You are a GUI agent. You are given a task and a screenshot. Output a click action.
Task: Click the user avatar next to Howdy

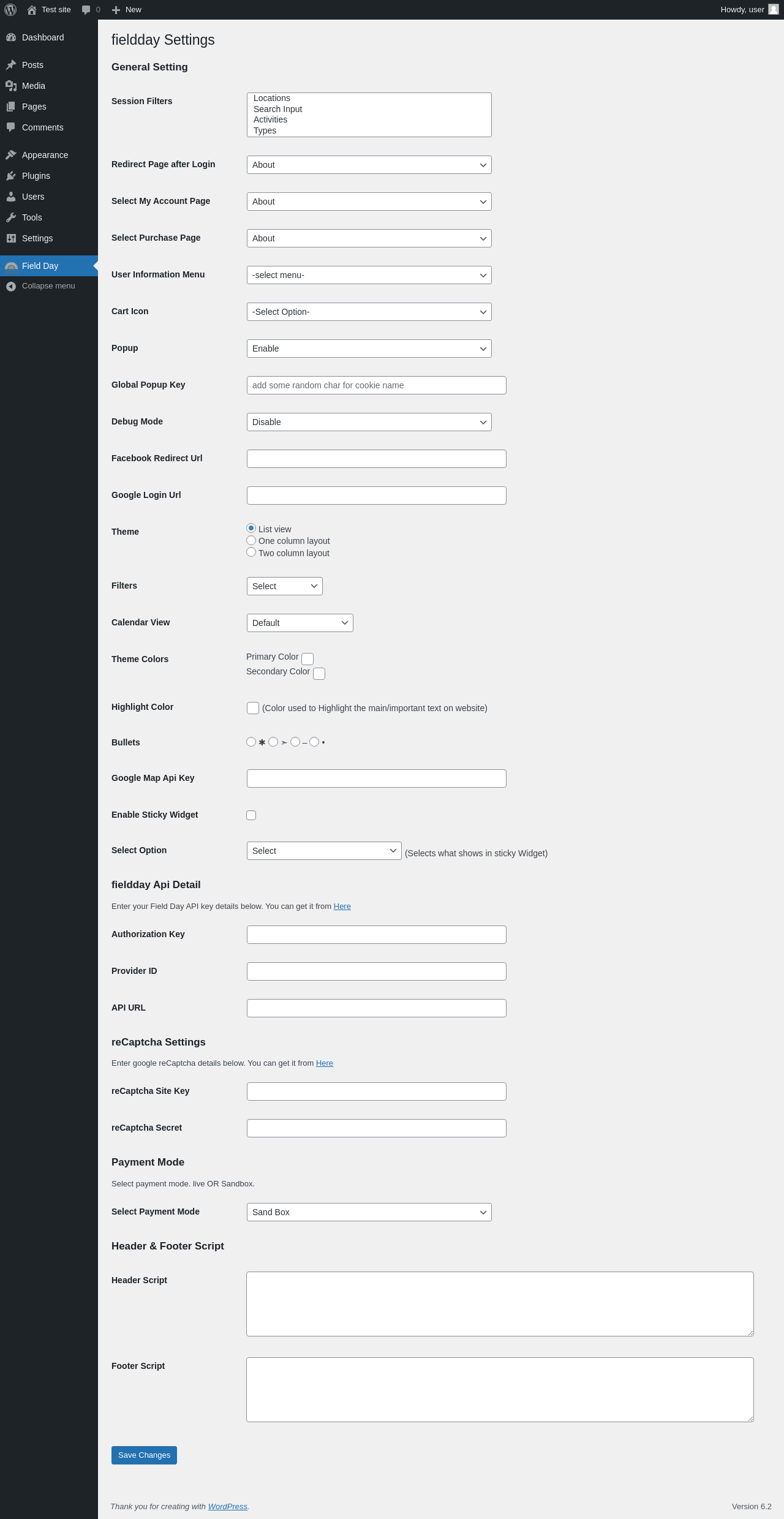[774, 9]
